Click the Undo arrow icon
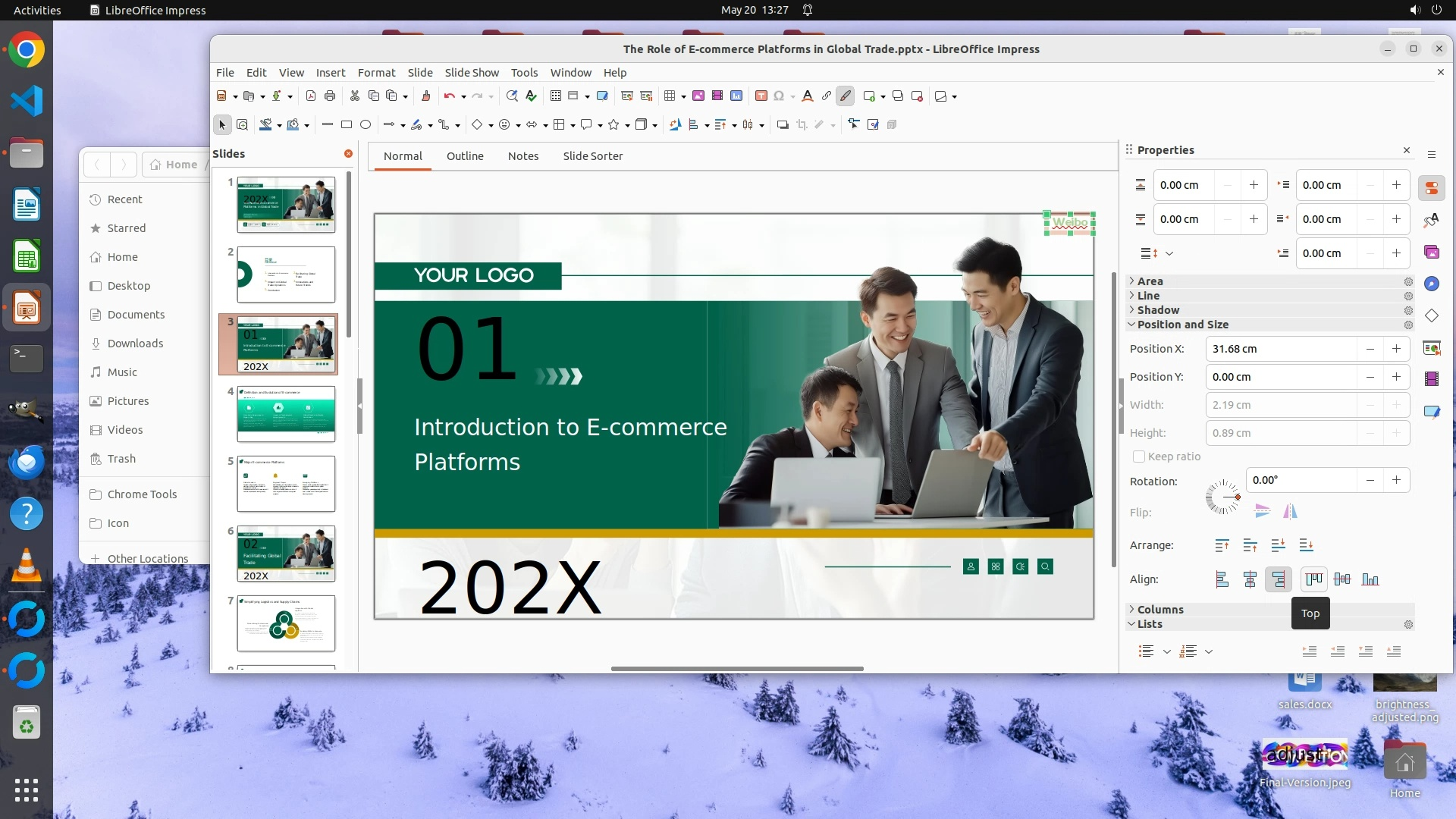 coord(449,96)
